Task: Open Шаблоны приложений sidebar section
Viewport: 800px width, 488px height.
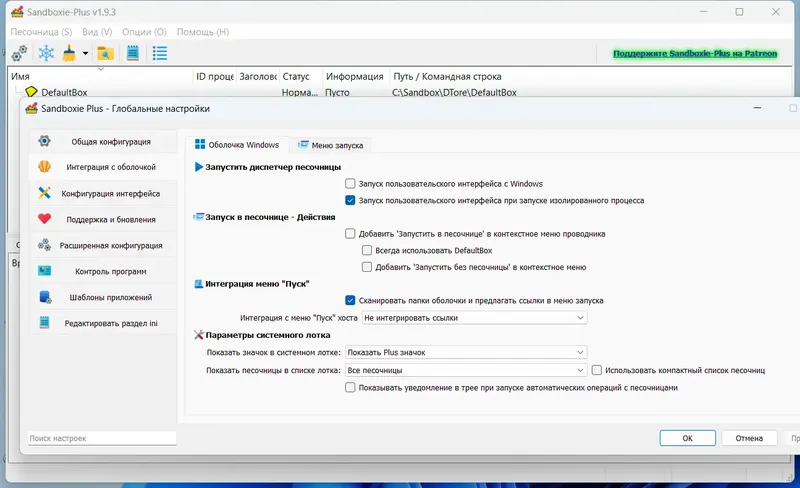Action: (x=104, y=297)
